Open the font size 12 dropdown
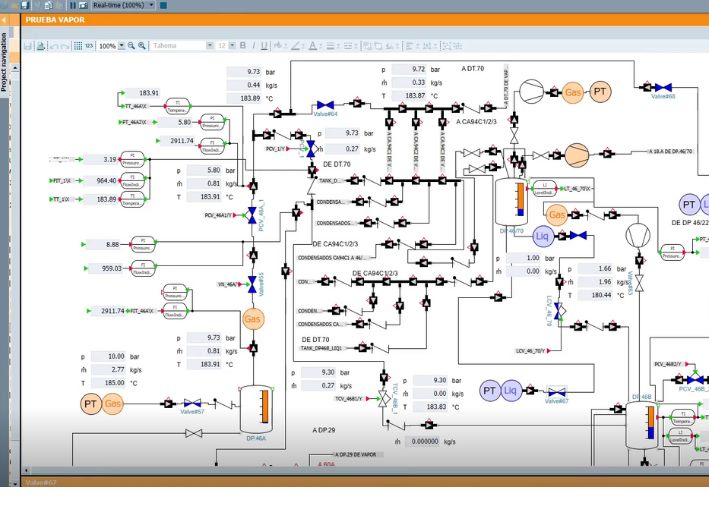This screenshot has height=507, width=709. [x=232, y=46]
